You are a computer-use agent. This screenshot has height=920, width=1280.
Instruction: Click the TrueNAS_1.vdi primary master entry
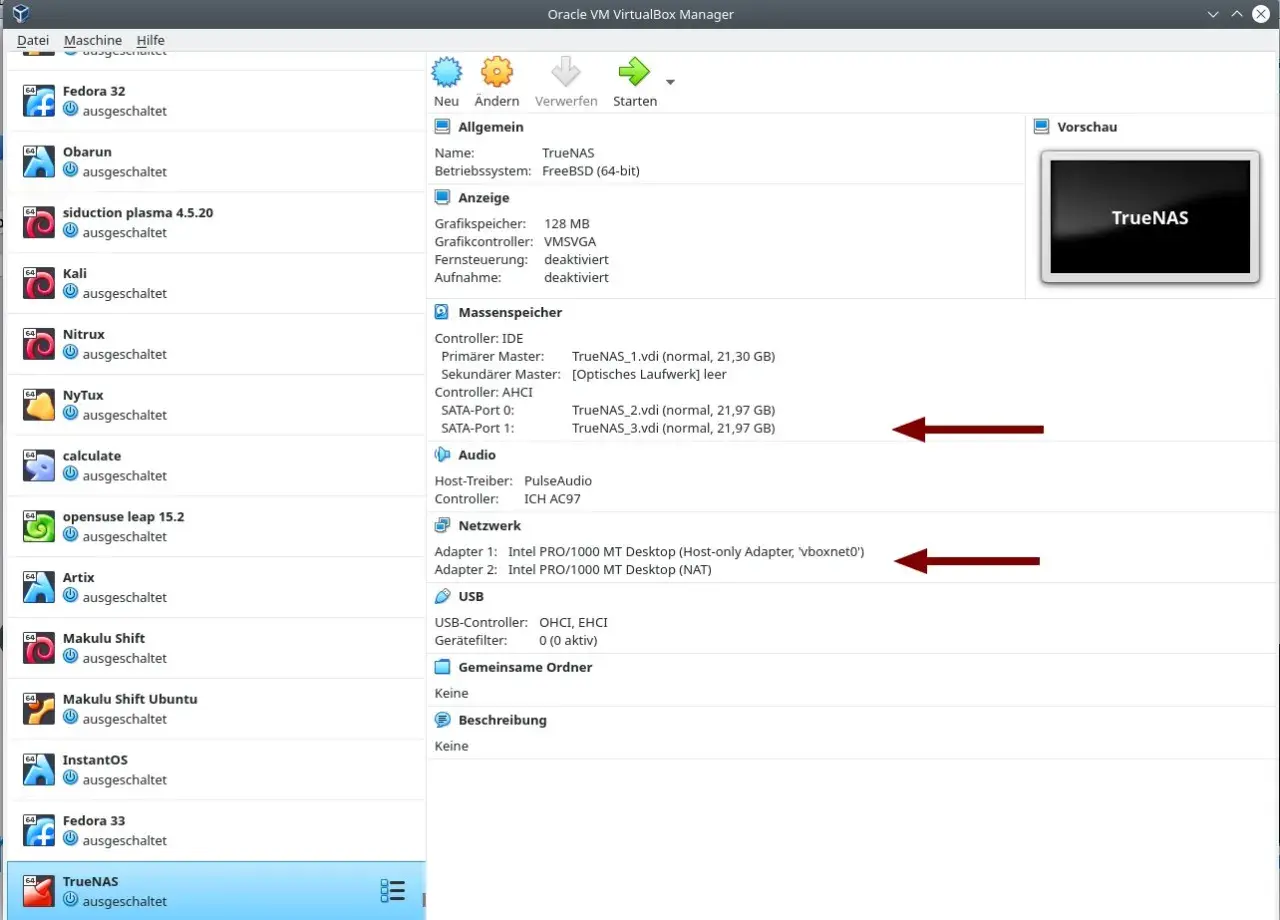tap(673, 356)
